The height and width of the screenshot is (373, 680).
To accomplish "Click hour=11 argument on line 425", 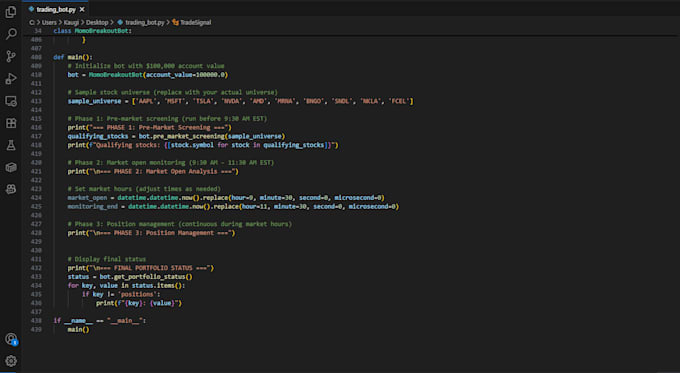I will [256, 206].
